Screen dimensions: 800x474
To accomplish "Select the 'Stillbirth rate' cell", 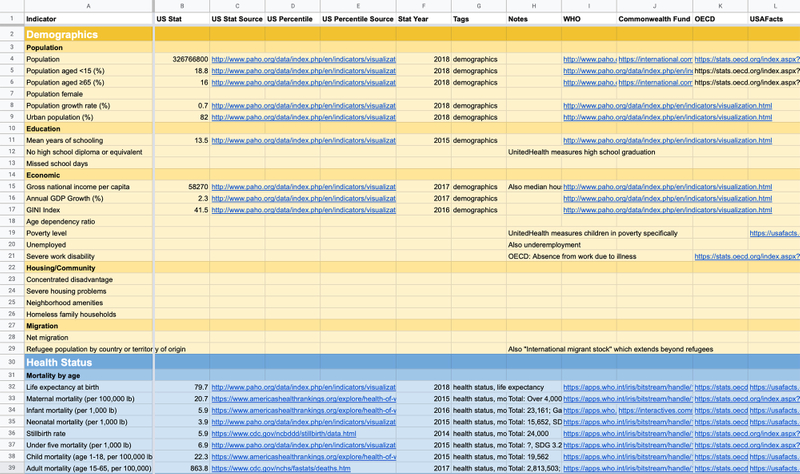I will coord(88,433).
